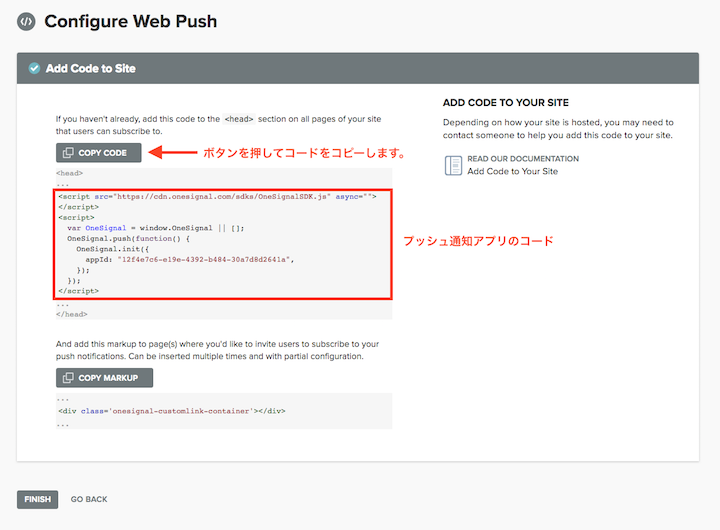The height and width of the screenshot is (530, 720).
Task: Click the Configure Web Push page title
Action: point(130,22)
